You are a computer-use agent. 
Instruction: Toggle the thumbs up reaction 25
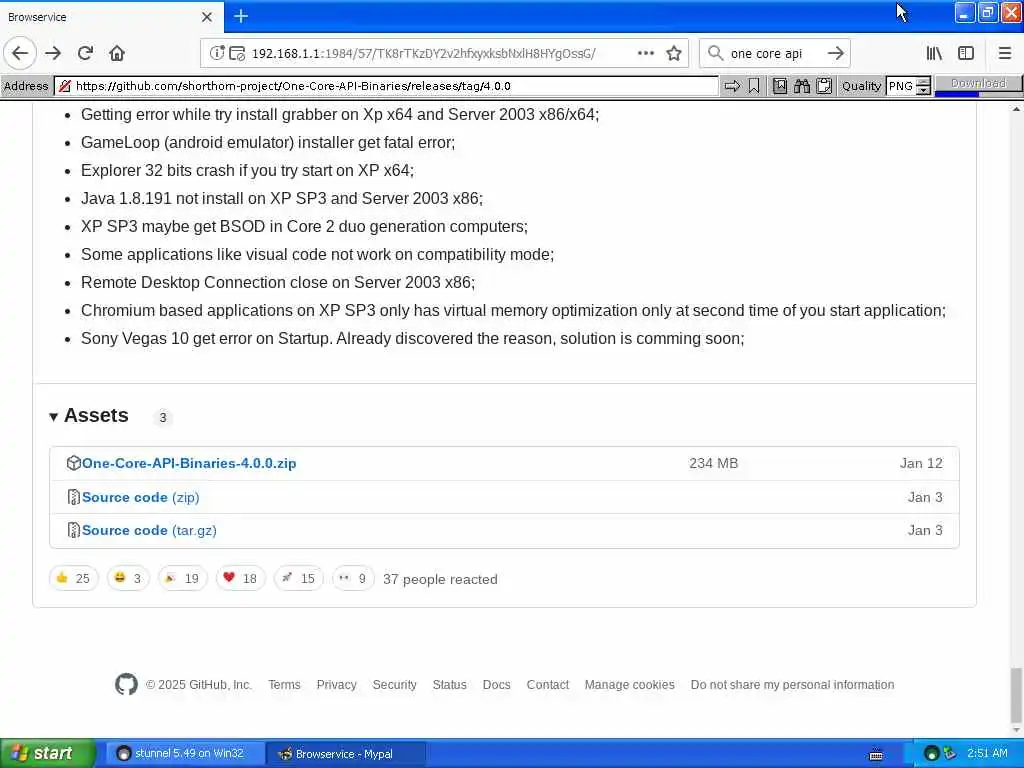pos(73,578)
